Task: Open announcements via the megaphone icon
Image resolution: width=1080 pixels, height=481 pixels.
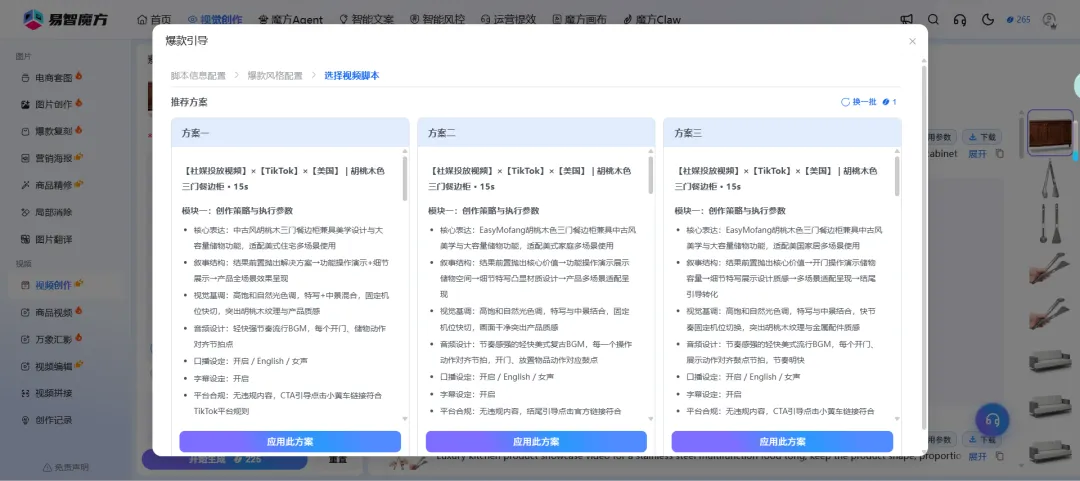Action: [x=906, y=19]
